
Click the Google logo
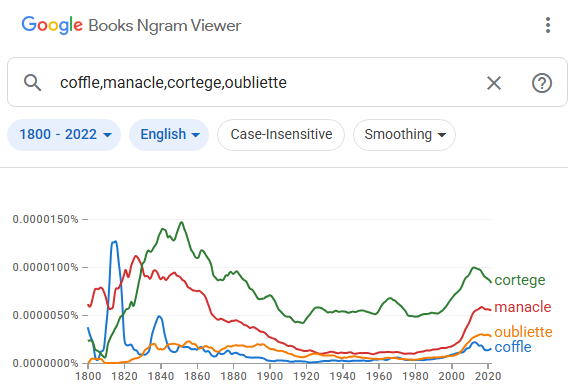pos(52,25)
